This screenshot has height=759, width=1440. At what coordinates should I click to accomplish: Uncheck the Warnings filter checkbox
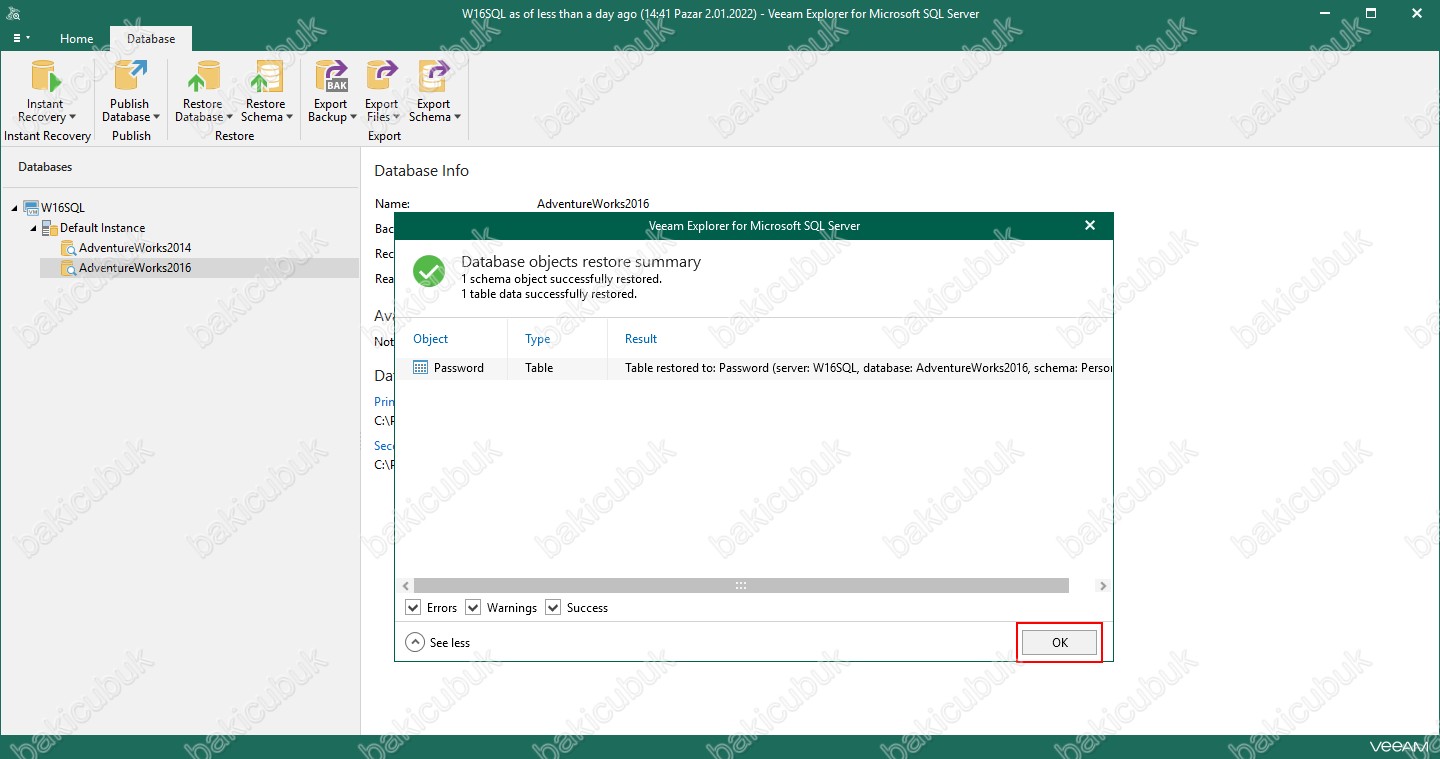pos(473,608)
